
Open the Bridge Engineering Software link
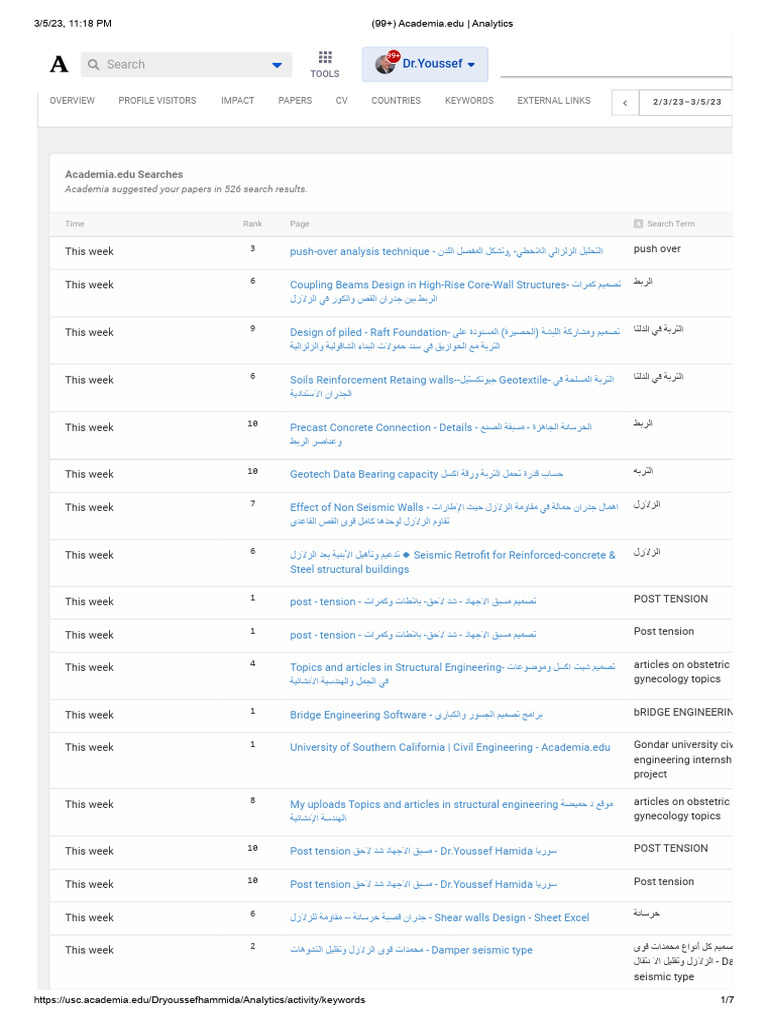click(359, 715)
